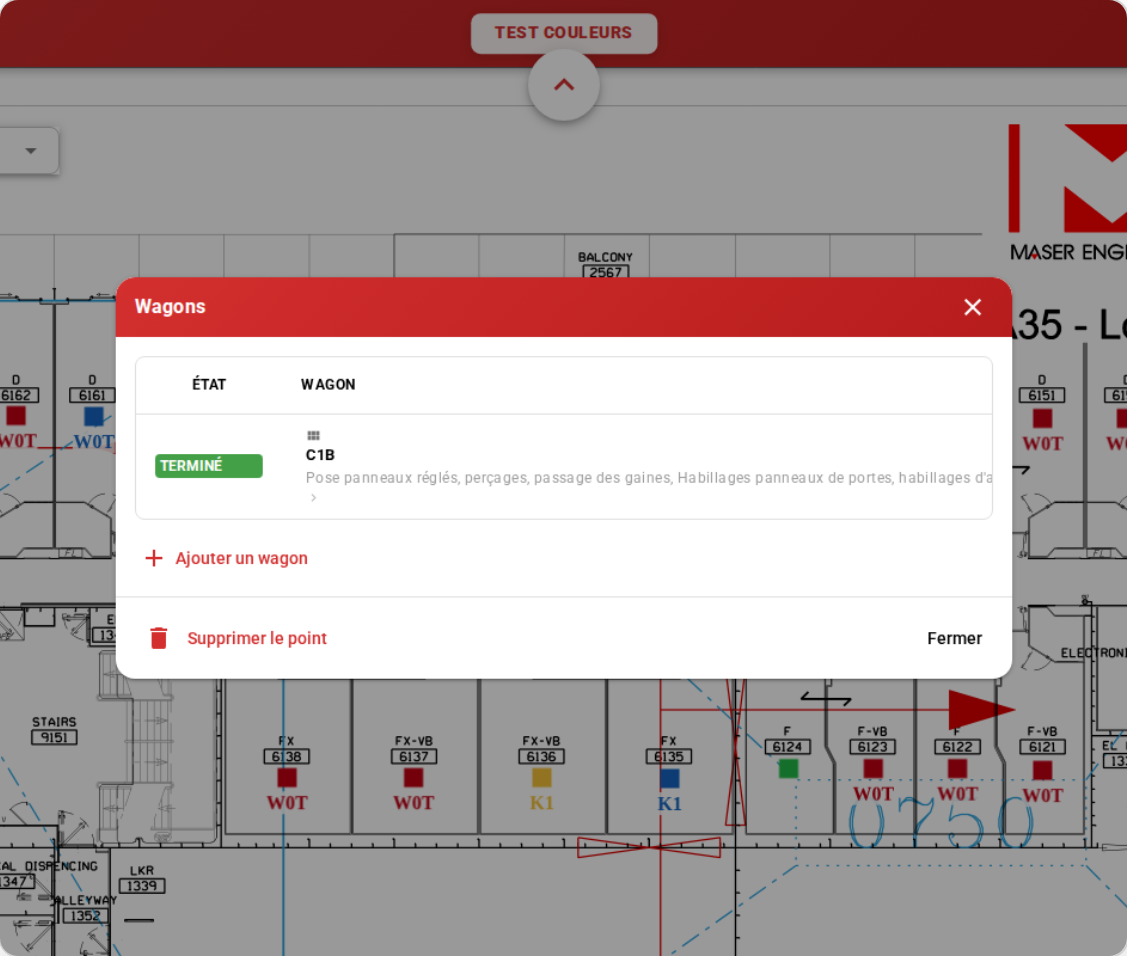Click the blue marker under room 6161
Screen dimensions: 1127x956
[x=93, y=416]
